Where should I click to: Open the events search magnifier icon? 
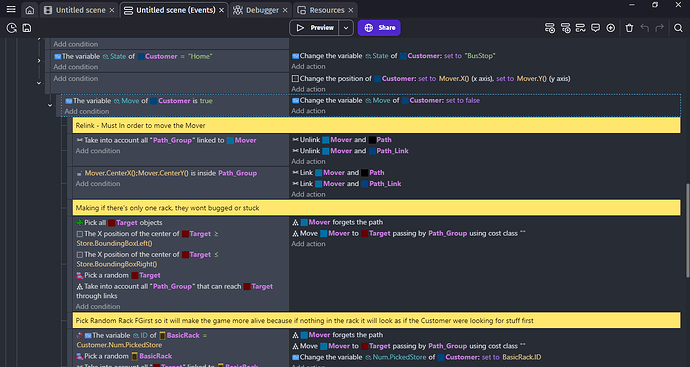678,28
